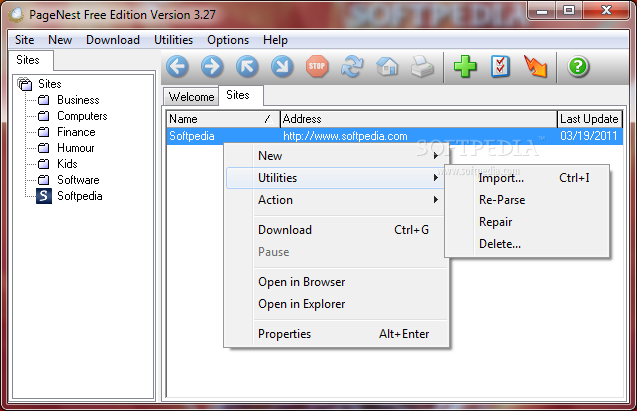Click the green plus add-site icon
637x411 pixels.
coord(465,66)
